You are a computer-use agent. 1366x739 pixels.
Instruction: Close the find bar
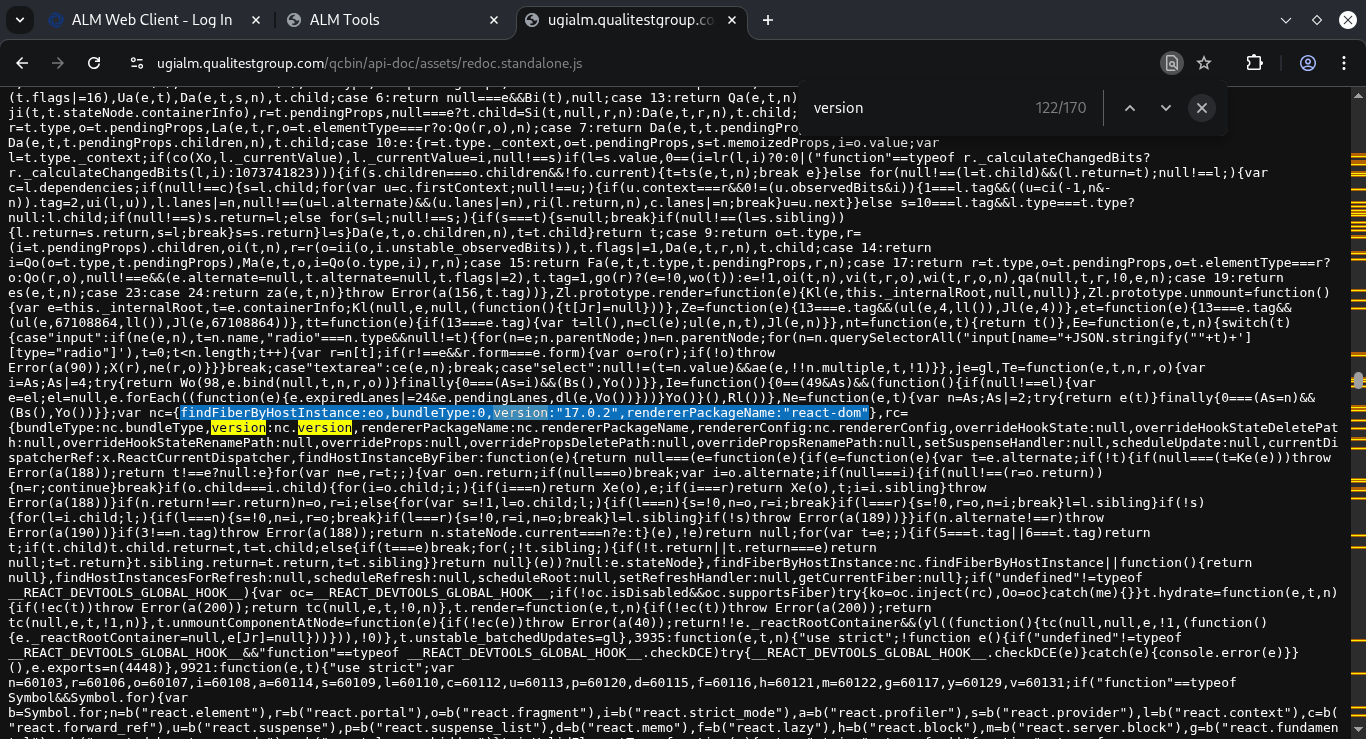(x=1202, y=108)
